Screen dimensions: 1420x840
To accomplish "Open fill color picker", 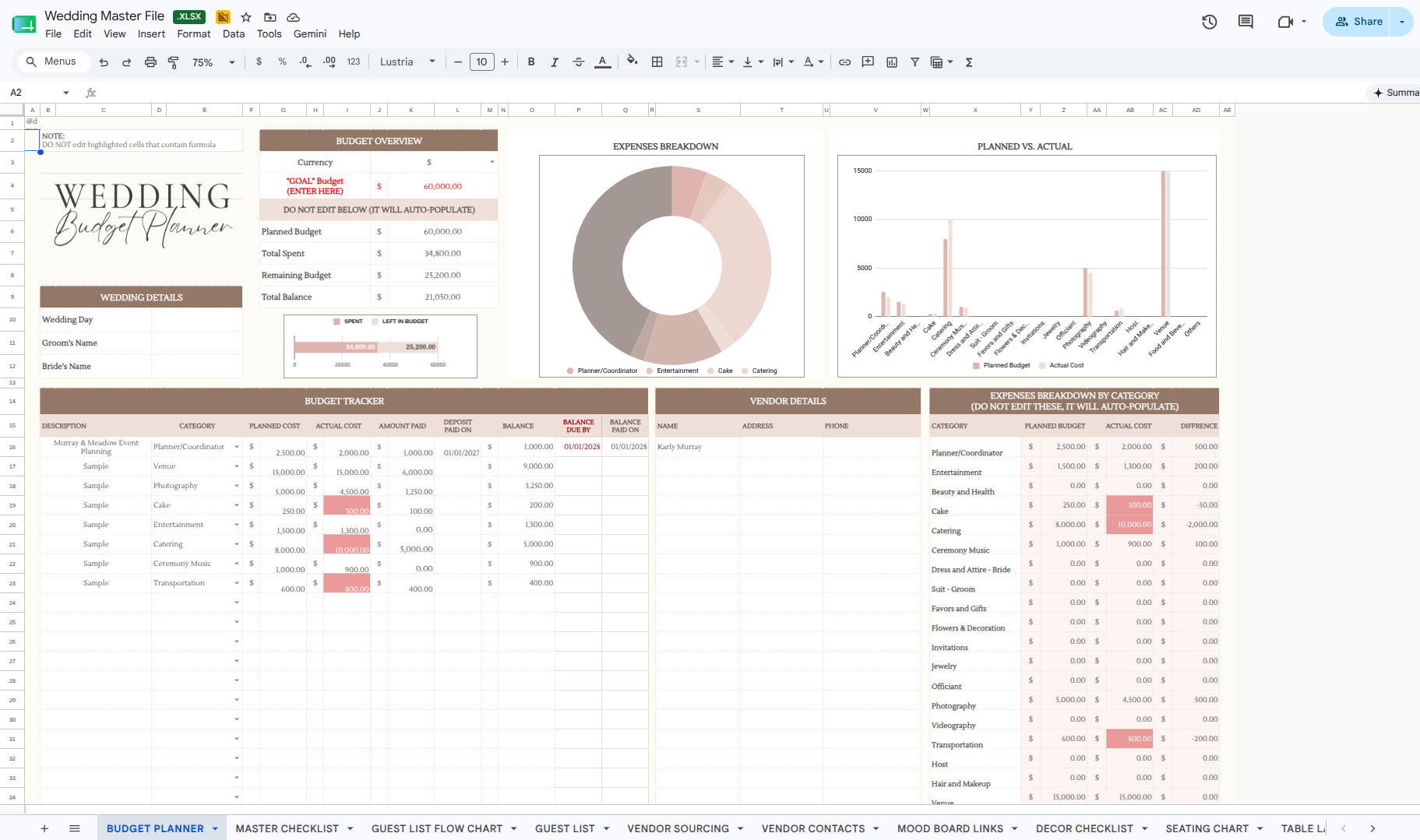I will pos(632,62).
